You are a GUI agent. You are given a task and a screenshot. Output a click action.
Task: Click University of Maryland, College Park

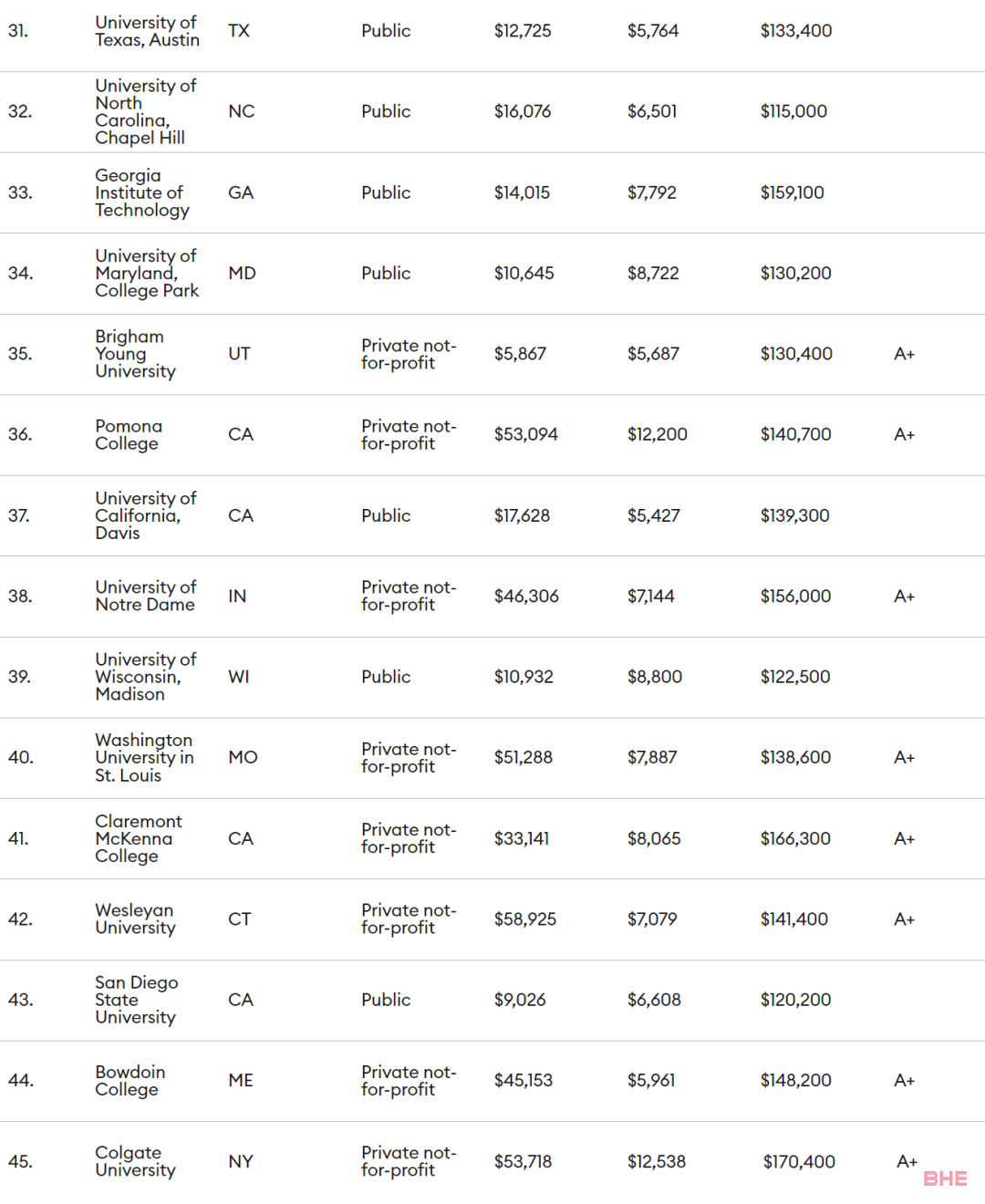[x=147, y=273]
